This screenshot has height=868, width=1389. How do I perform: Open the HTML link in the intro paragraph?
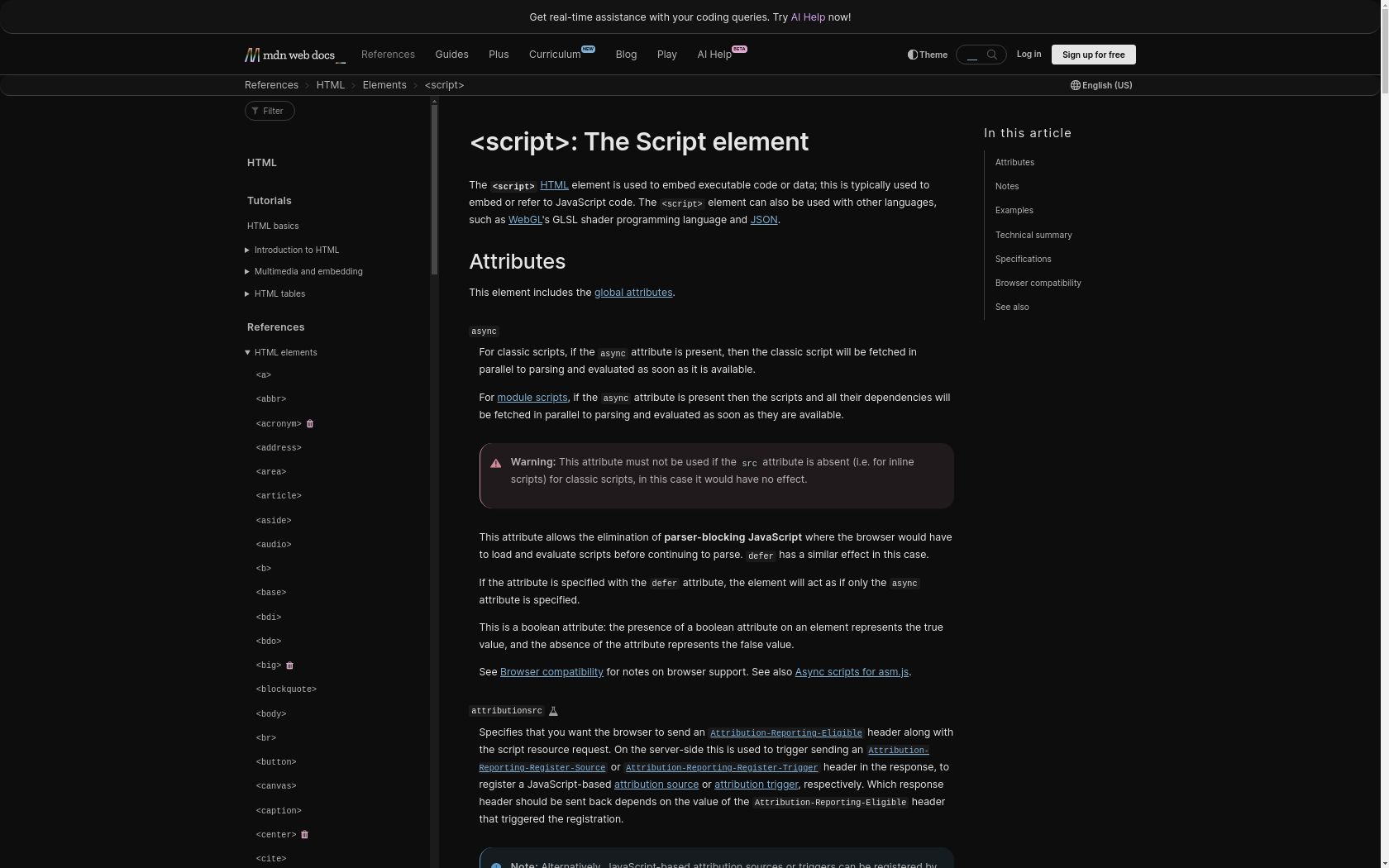554,185
